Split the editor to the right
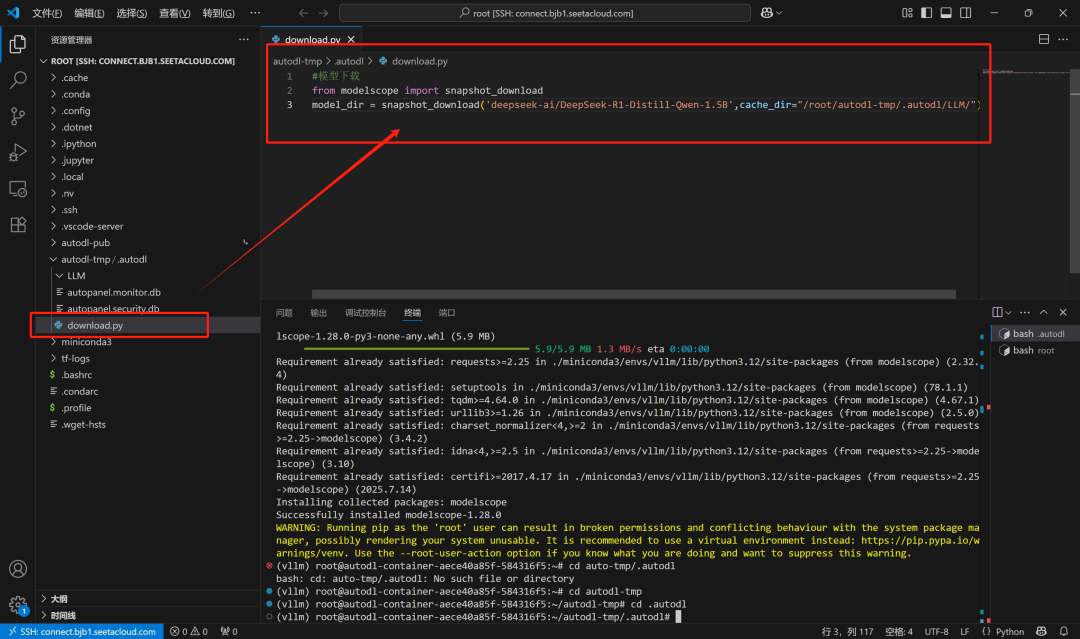Viewport: 1080px width, 639px height. 1043,39
